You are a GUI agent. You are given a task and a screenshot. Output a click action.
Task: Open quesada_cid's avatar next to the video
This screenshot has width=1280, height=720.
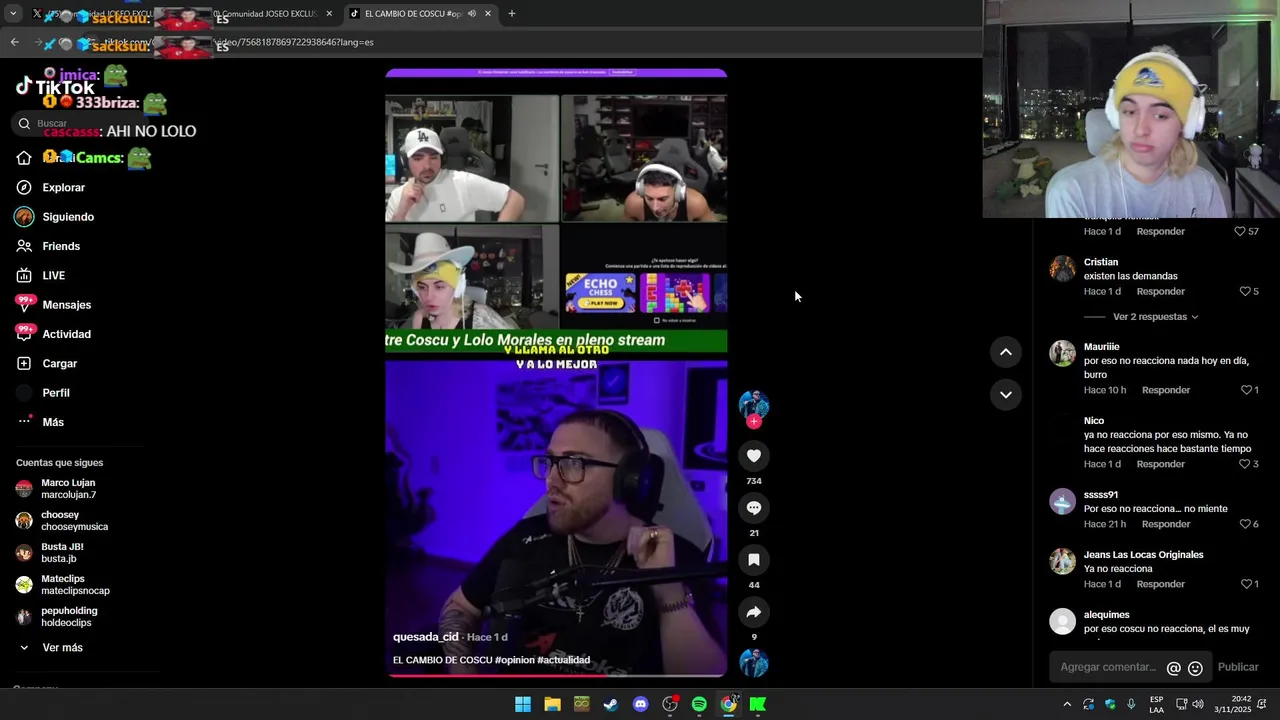[x=754, y=404]
